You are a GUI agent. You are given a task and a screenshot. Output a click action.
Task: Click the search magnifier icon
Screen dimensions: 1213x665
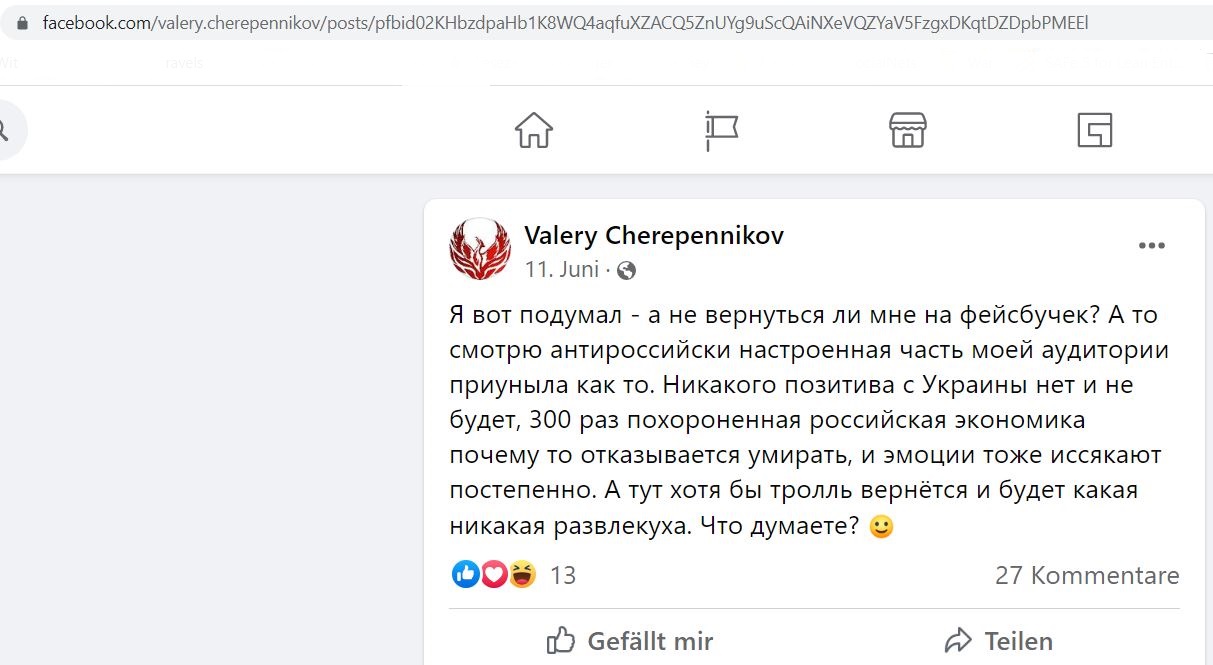pos(3,130)
